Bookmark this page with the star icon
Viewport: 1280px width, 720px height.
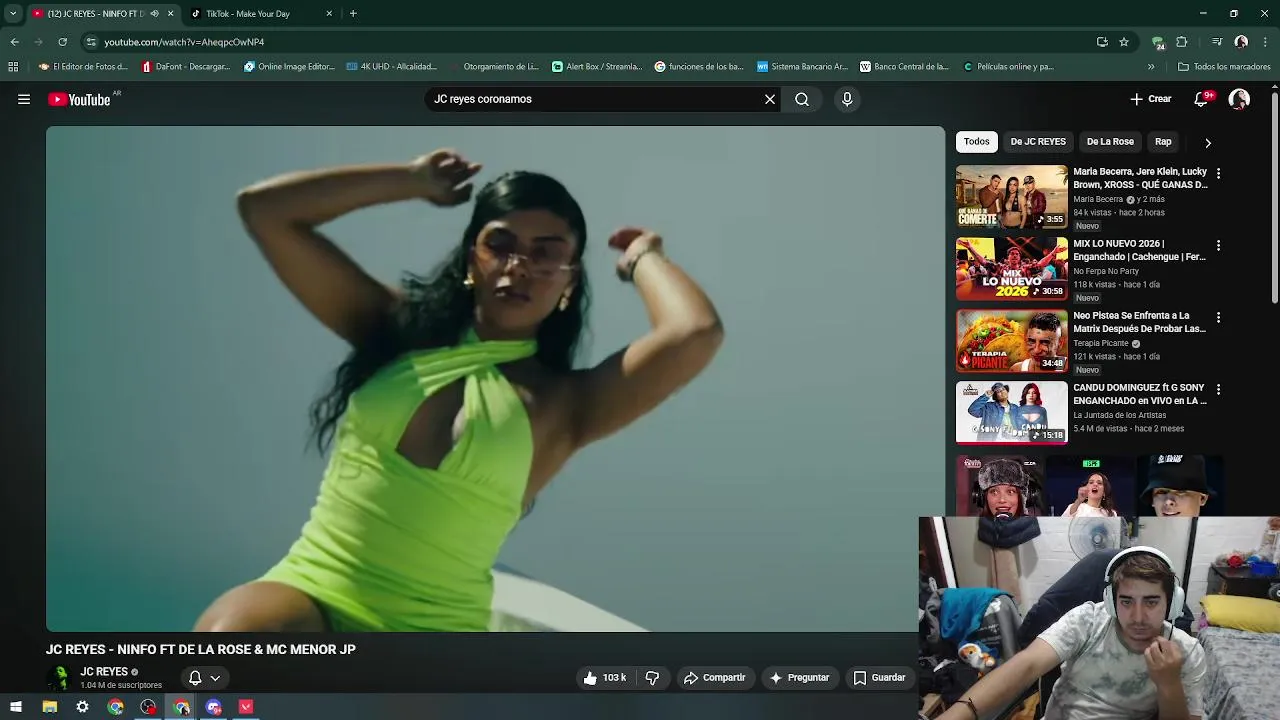(x=1124, y=42)
